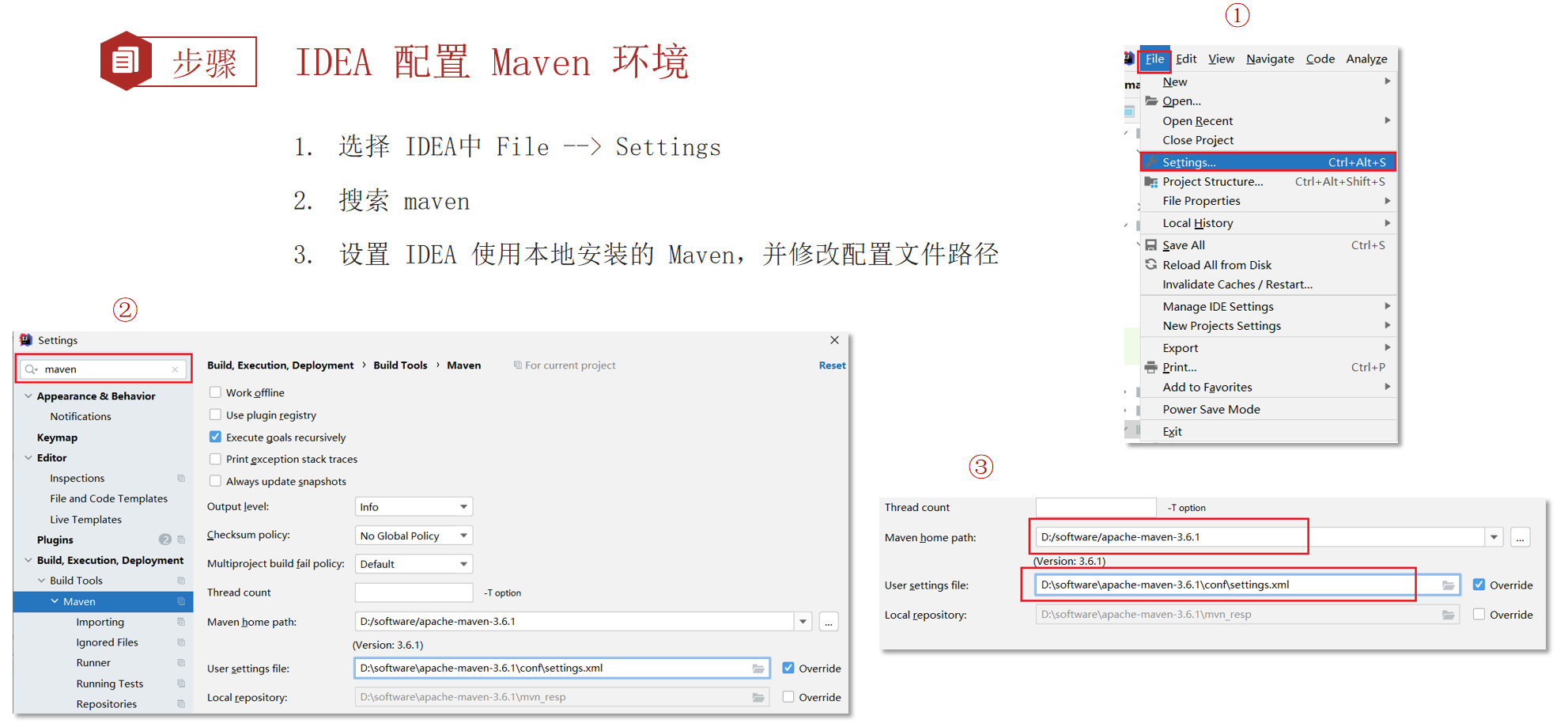The image size is (1568, 727).
Task: Click the Settings wrench icon
Action: (x=1151, y=162)
